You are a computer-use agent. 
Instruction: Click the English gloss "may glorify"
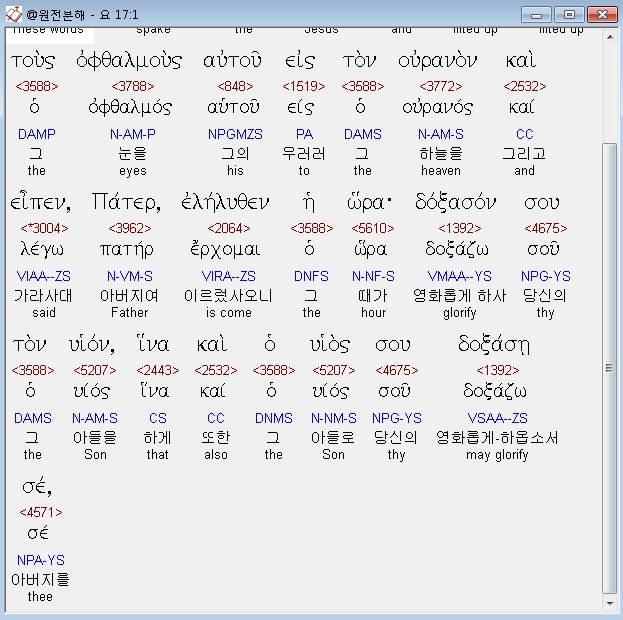pos(497,455)
